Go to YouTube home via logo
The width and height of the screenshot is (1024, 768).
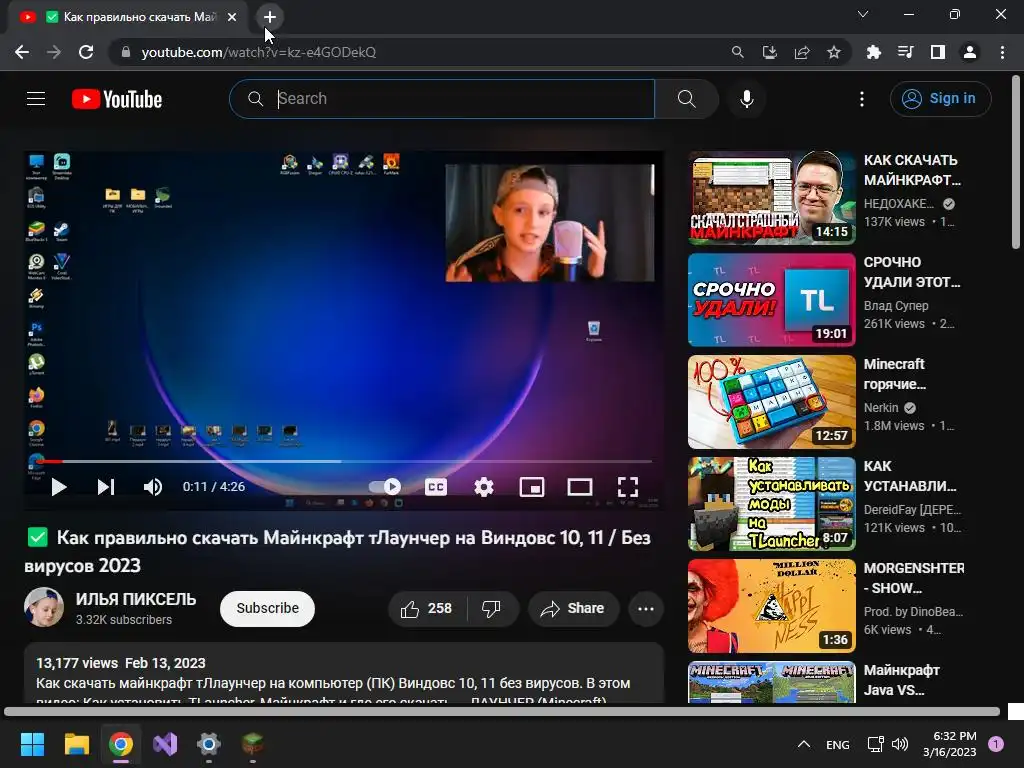[x=117, y=99]
